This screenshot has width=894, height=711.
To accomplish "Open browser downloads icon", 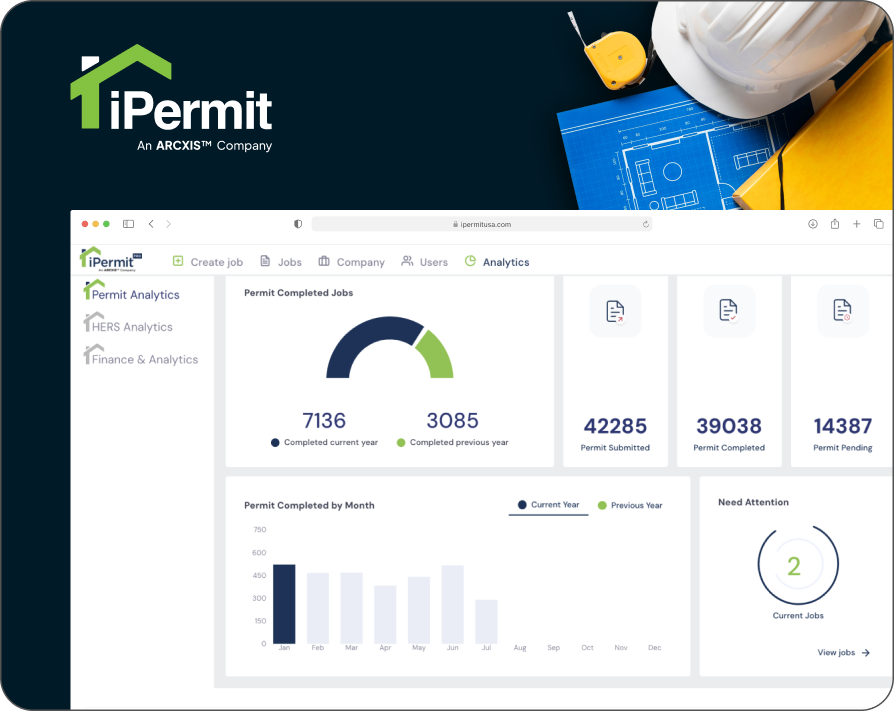I will click(x=812, y=224).
